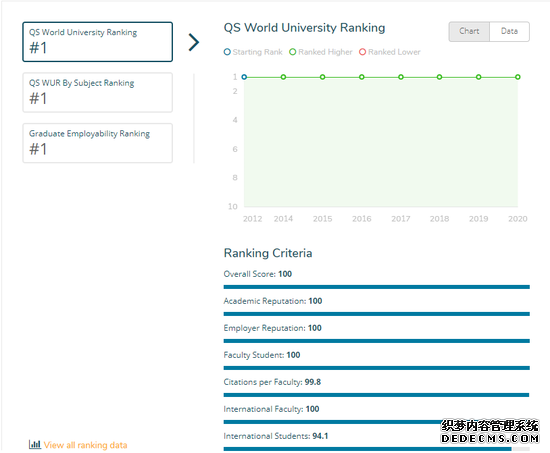Click the right chevron arrow beside ranking card

coord(194,42)
